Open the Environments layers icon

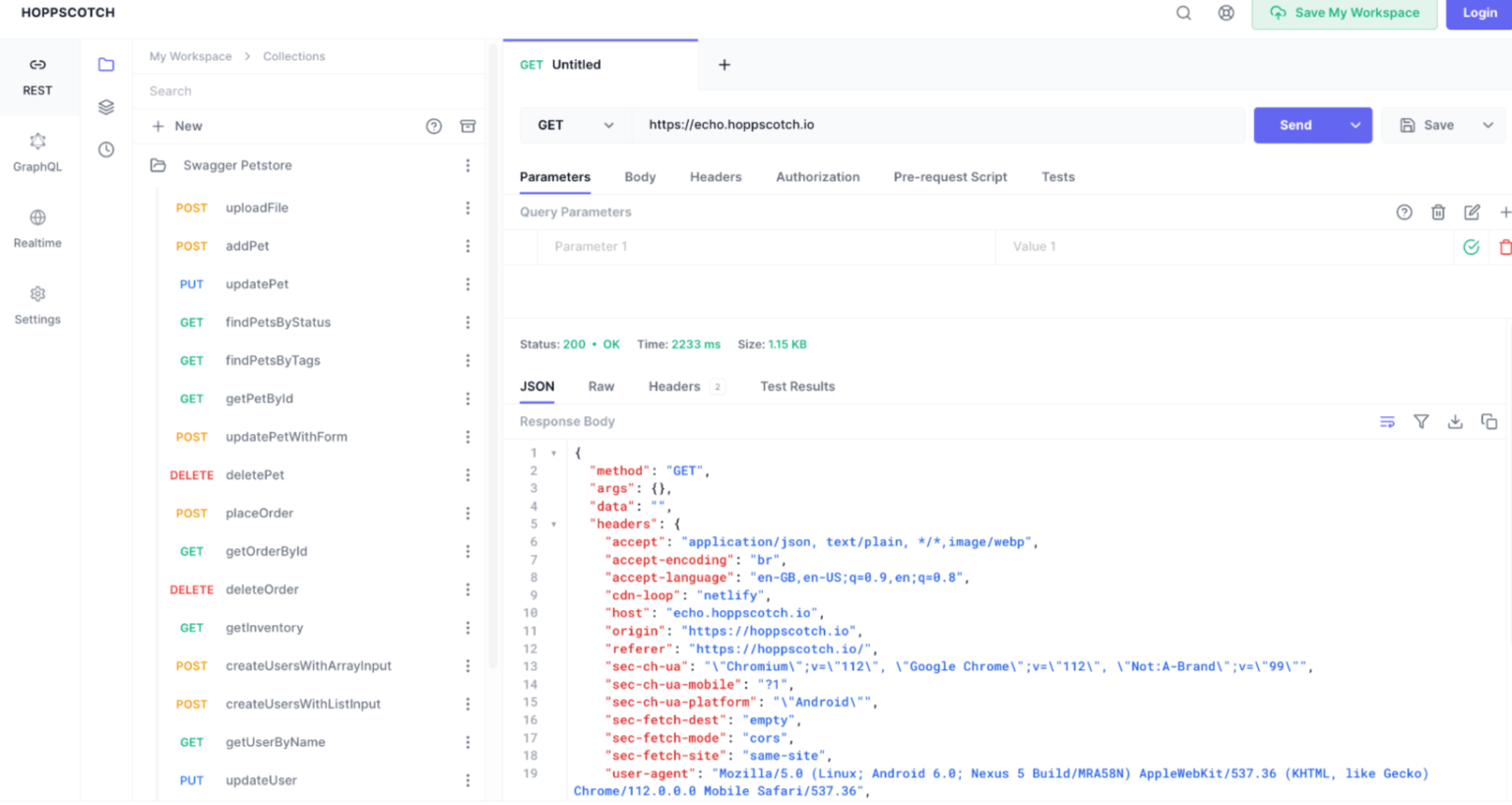click(x=106, y=107)
